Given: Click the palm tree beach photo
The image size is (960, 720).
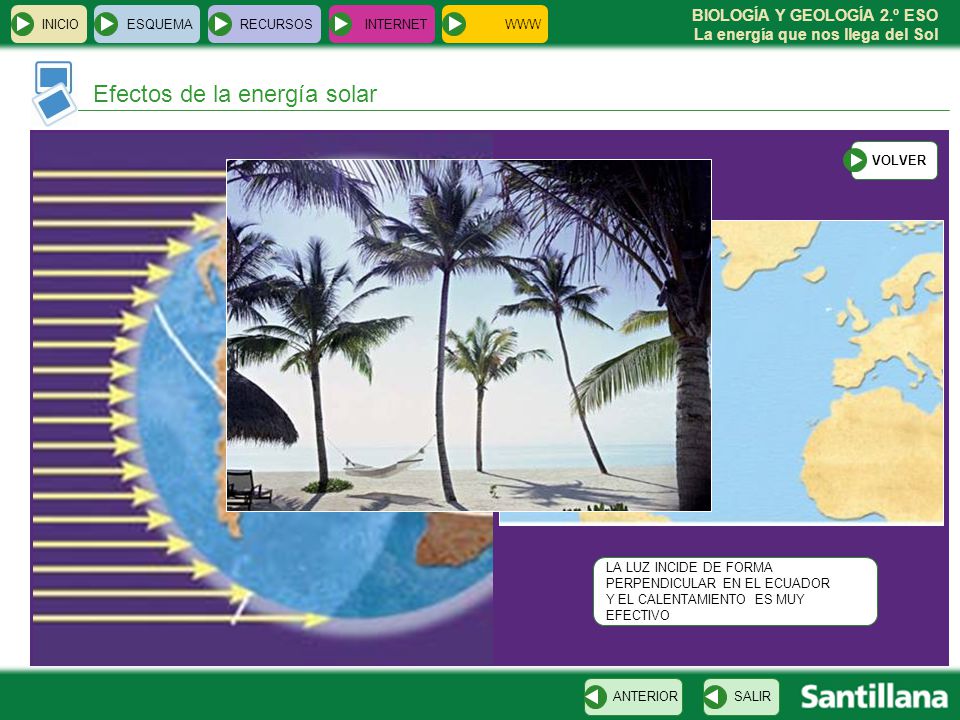Looking at the screenshot, I should [469, 336].
